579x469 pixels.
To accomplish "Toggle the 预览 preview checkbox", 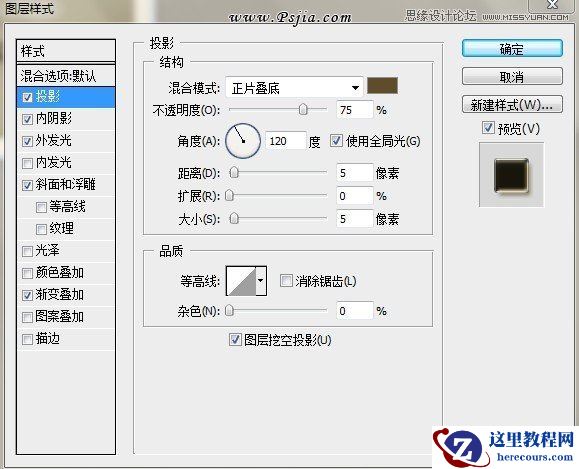I will click(x=488, y=128).
